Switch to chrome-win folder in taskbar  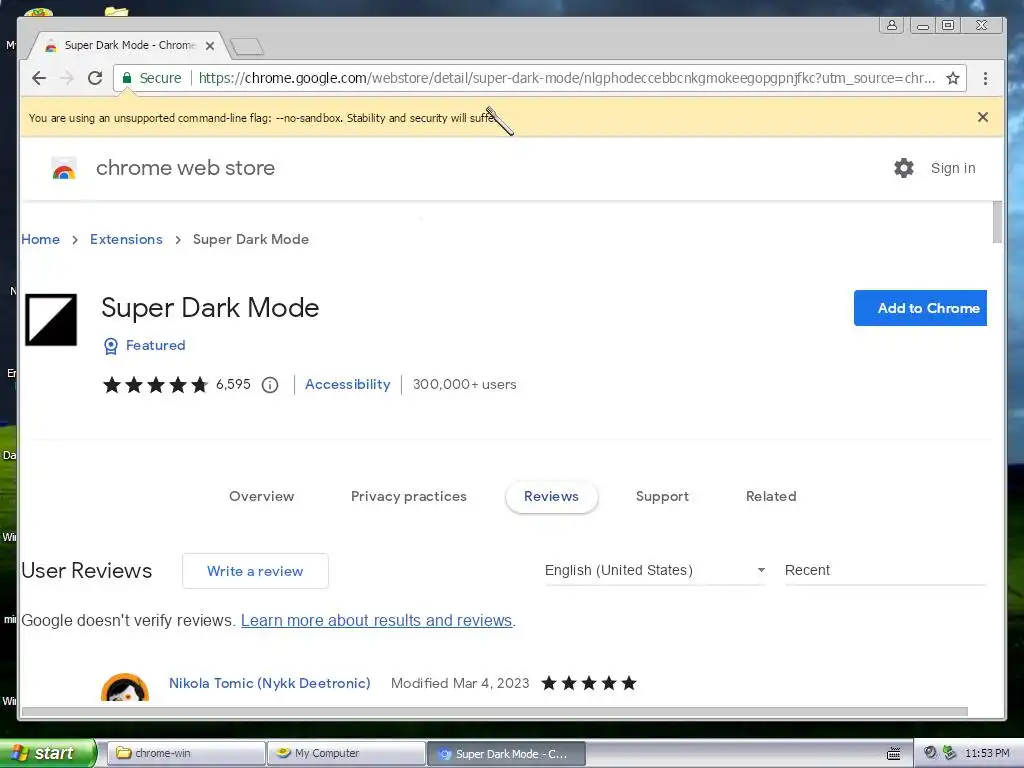(186, 753)
